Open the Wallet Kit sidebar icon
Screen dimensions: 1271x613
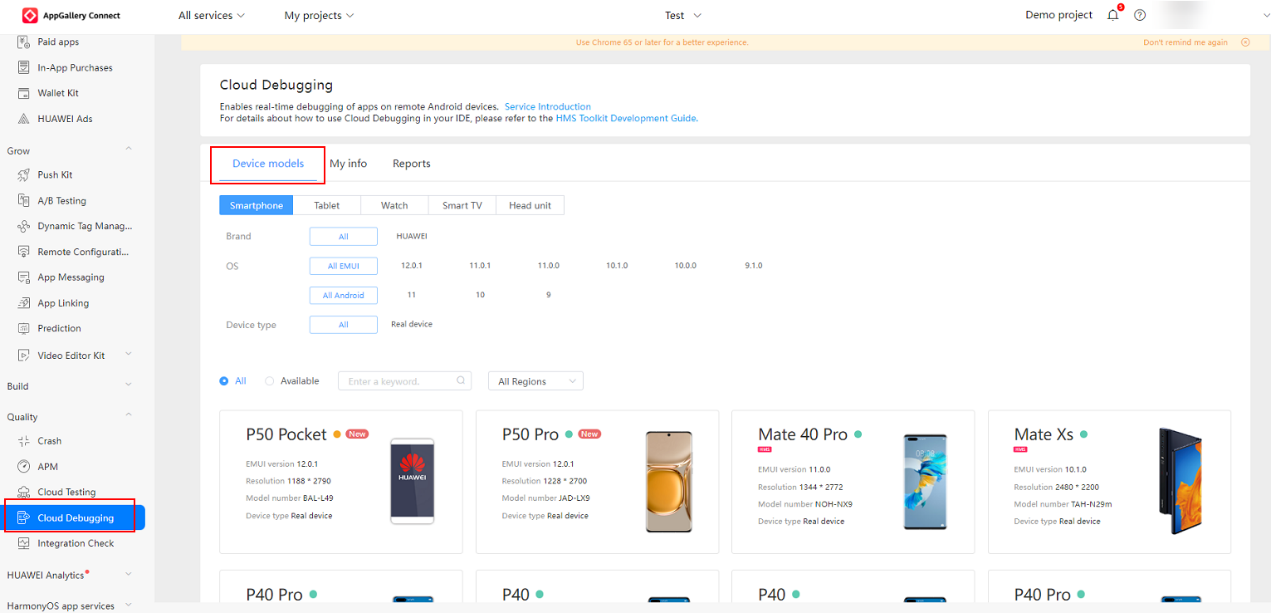click(24, 93)
